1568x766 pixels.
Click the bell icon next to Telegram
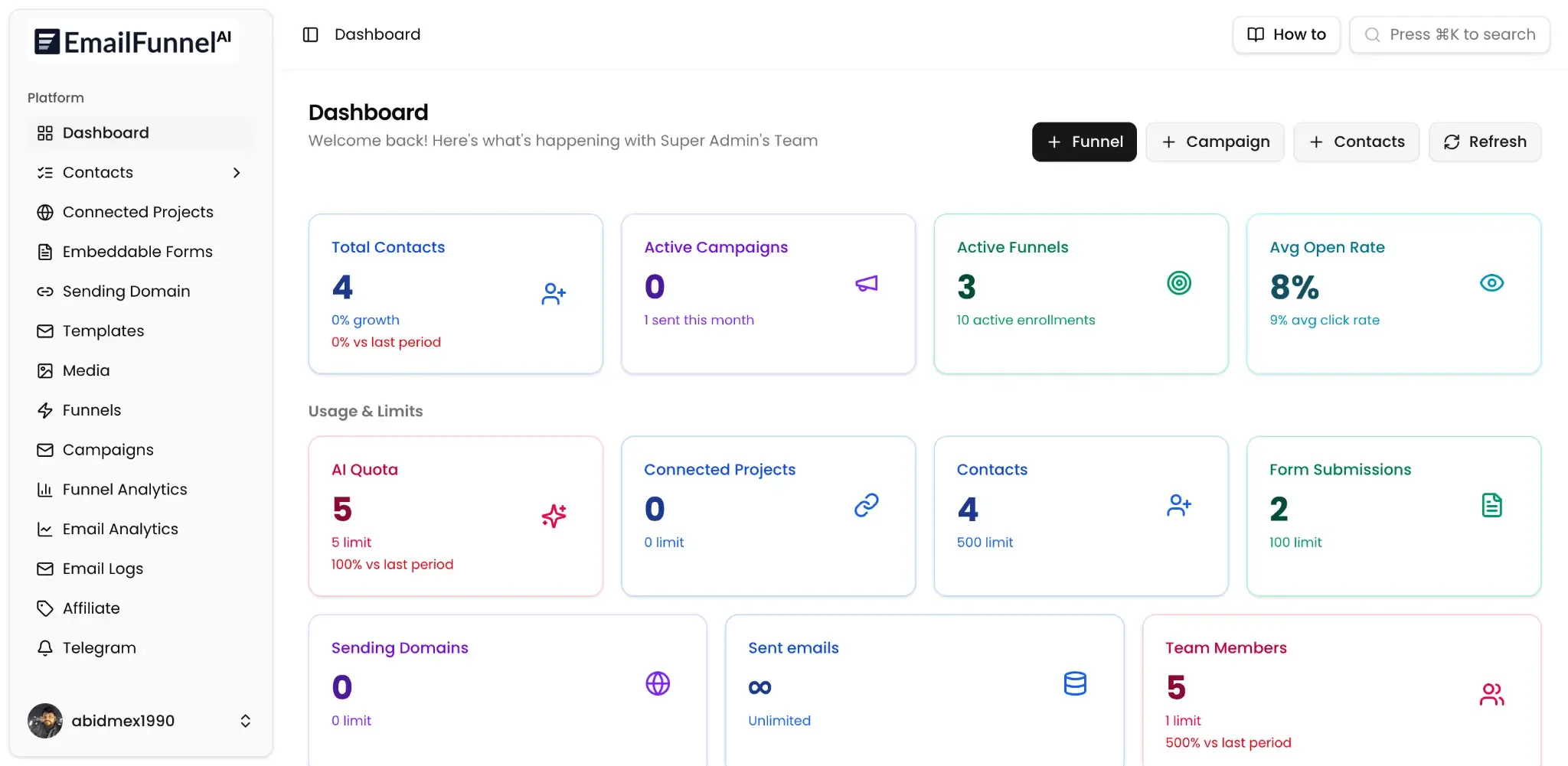[45, 648]
